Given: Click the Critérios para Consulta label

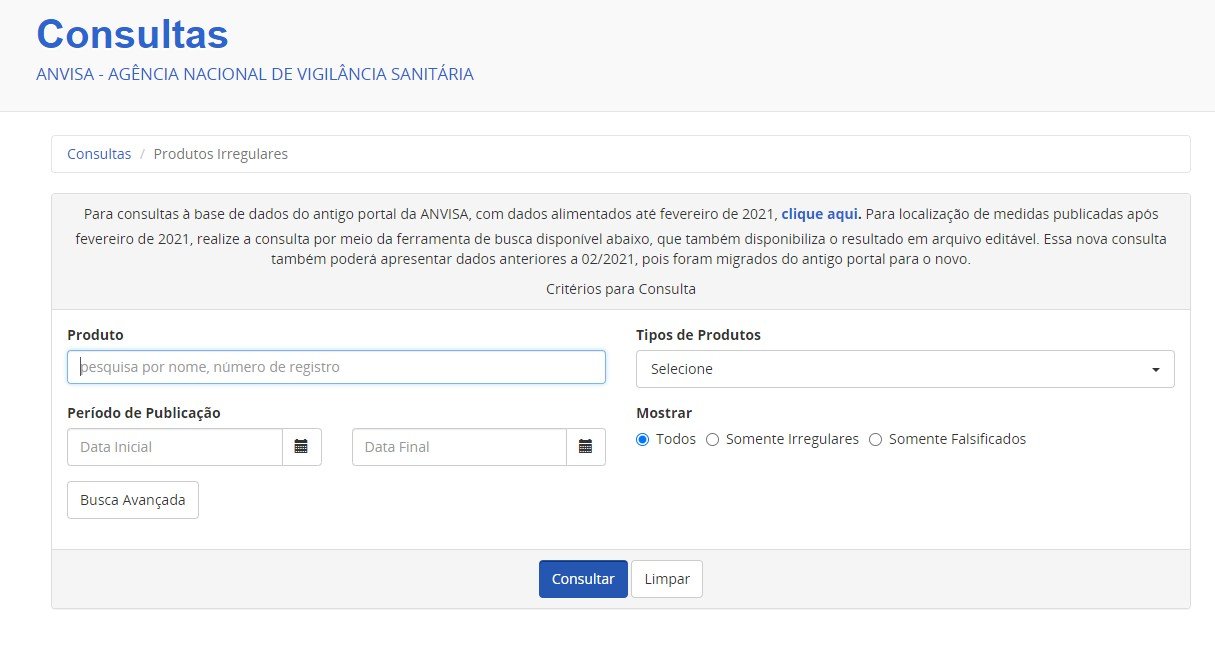Looking at the screenshot, I should 620,288.
